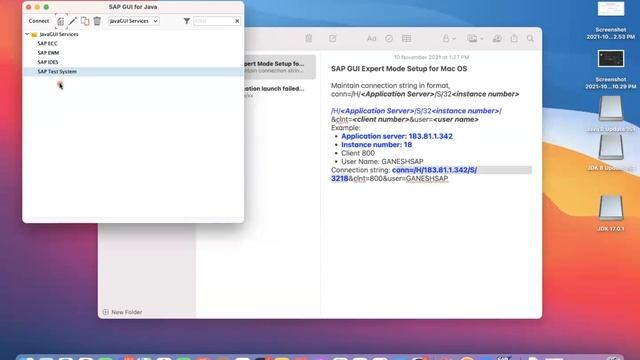The height and width of the screenshot is (360, 640).
Task: Click the delete note trash icon in Notes
Action: [x=309, y=38]
